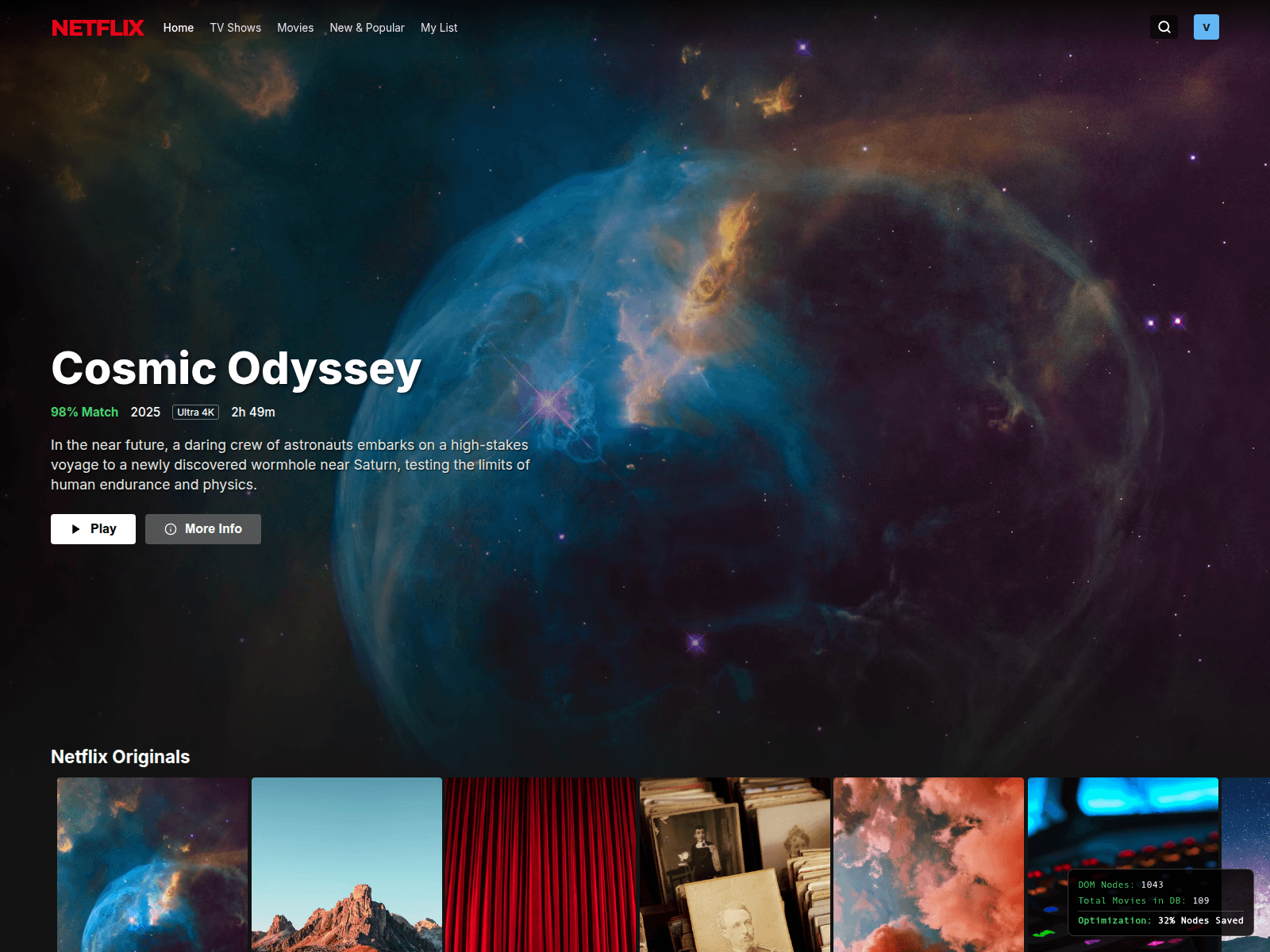Click the Netflix logo
This screenshot has width=1270, height=952.
point(98,28)
